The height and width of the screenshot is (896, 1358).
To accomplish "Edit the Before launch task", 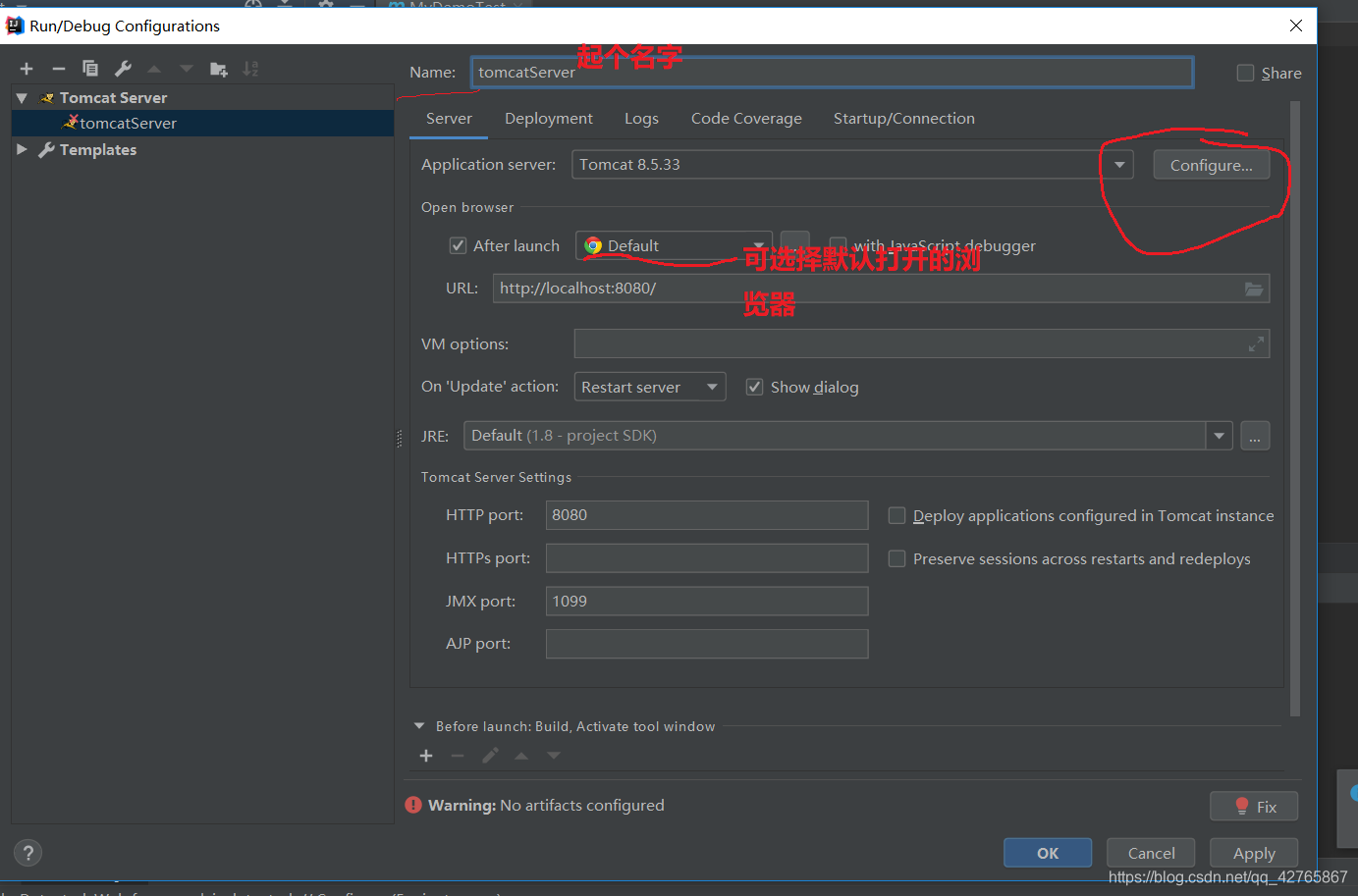I will 490,756.
